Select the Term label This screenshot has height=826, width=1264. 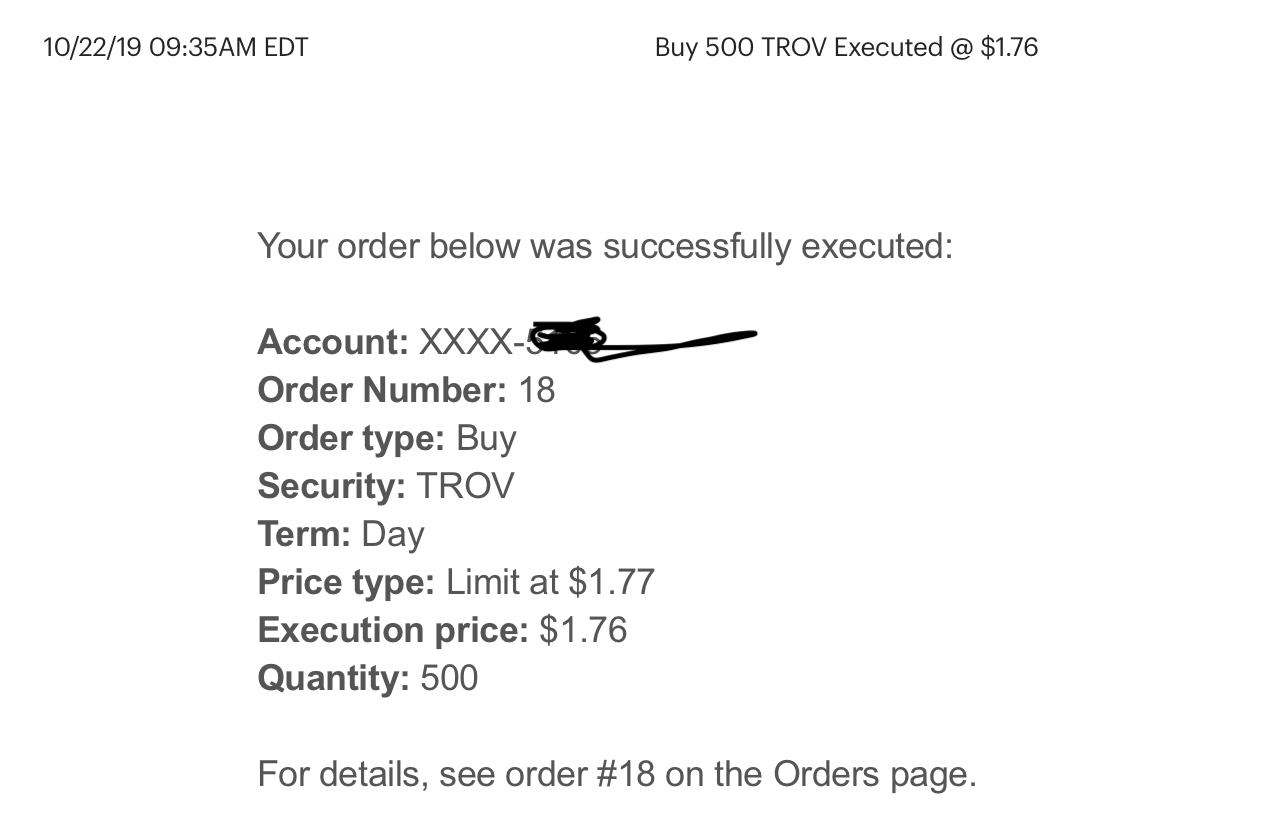(x=304, y=534)
